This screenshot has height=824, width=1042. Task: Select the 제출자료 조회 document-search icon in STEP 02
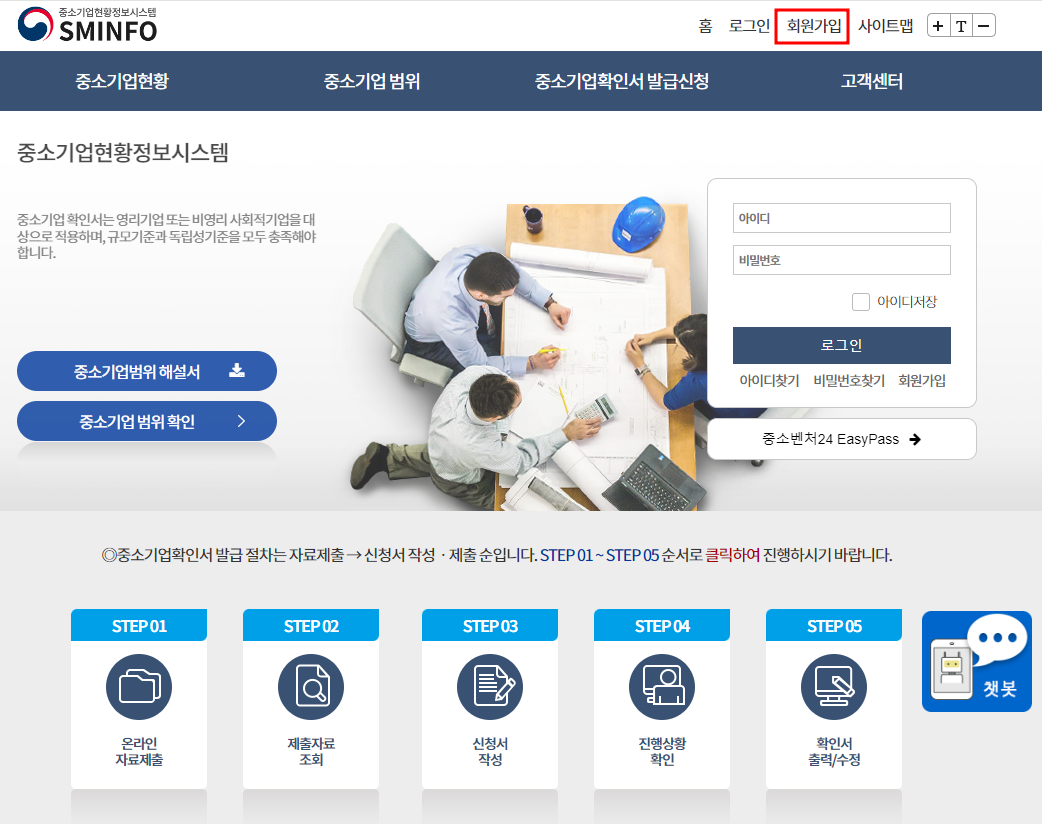click(311, 687)
